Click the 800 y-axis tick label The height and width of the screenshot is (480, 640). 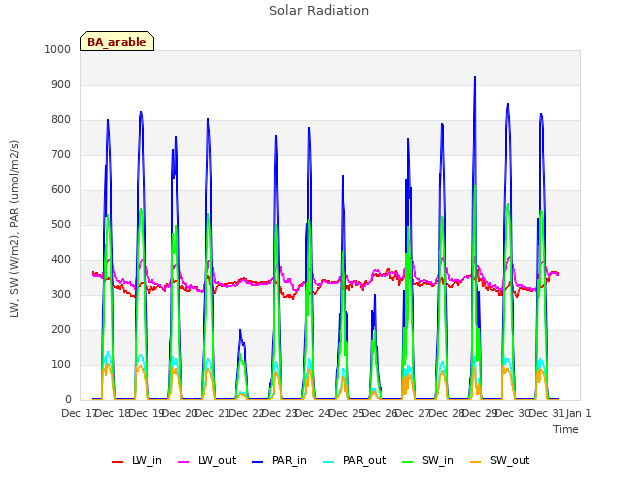coord(61,120)
